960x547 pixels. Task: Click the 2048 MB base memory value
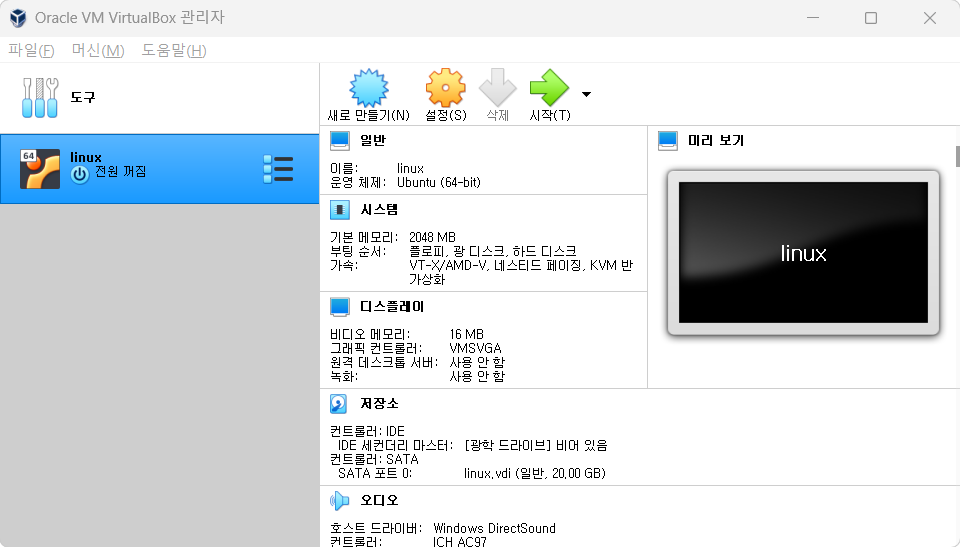coord(432,237)
